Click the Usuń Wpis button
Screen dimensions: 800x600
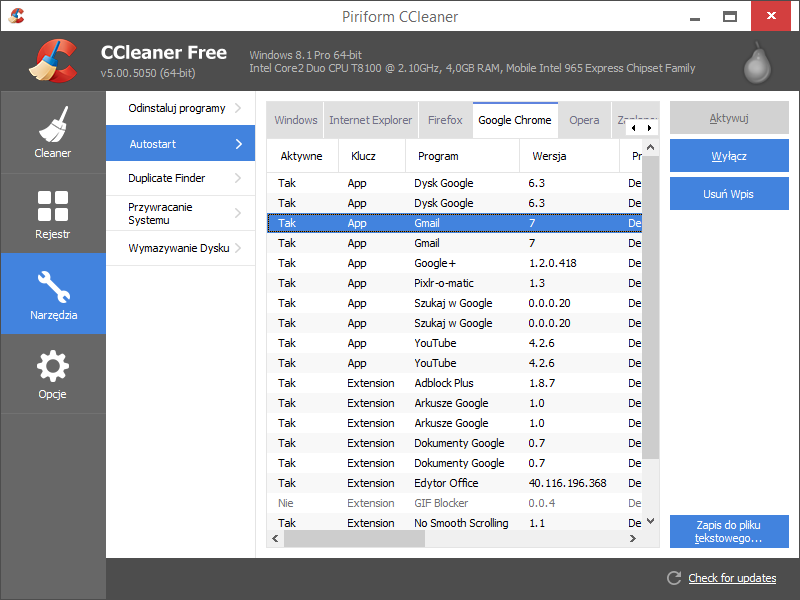tap(729, 193)
